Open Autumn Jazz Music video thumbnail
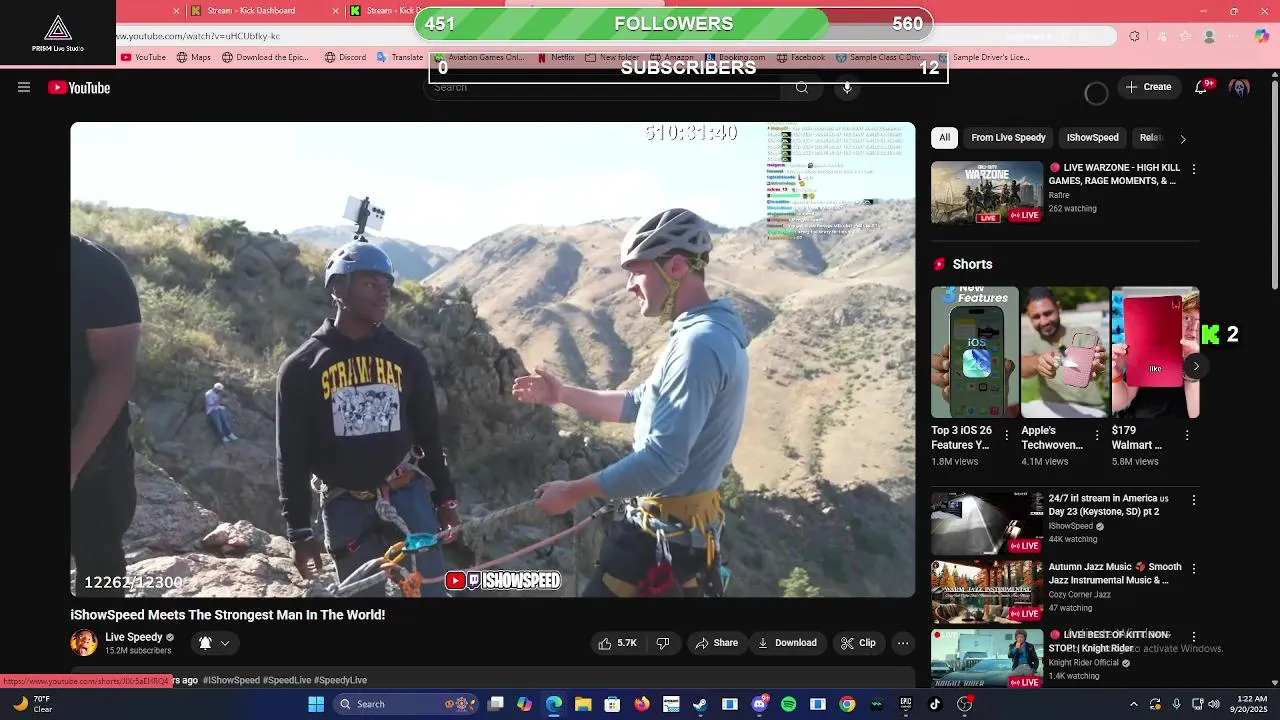The height and width of the screenshot is (720, 1280). tap(987, 592)
